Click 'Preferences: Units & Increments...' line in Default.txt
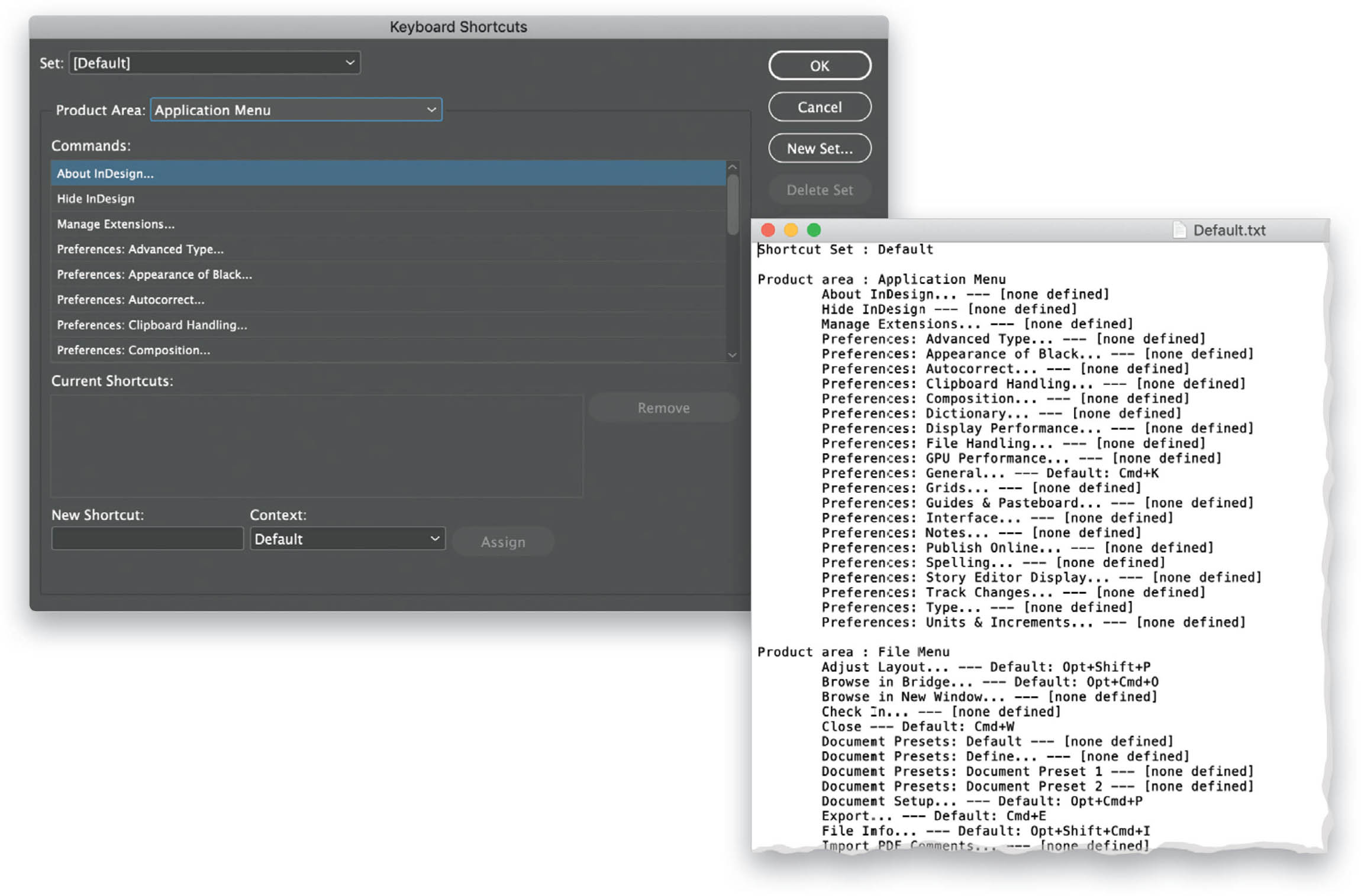Viewport: 1361px width, 896px height. click(x=1034, y=622)
